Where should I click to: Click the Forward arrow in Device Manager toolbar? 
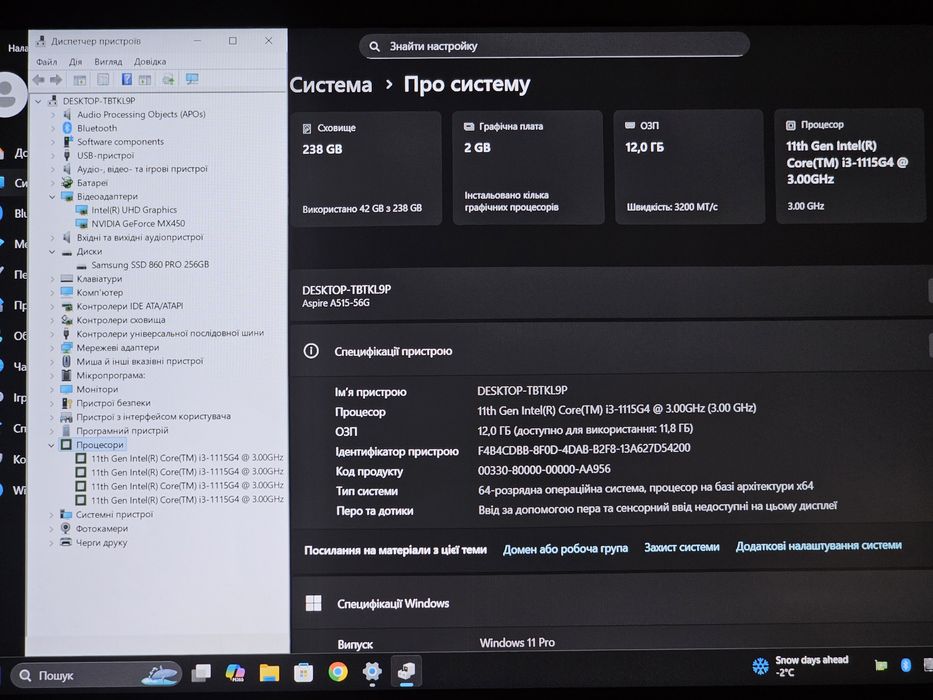tap(57, 80)
